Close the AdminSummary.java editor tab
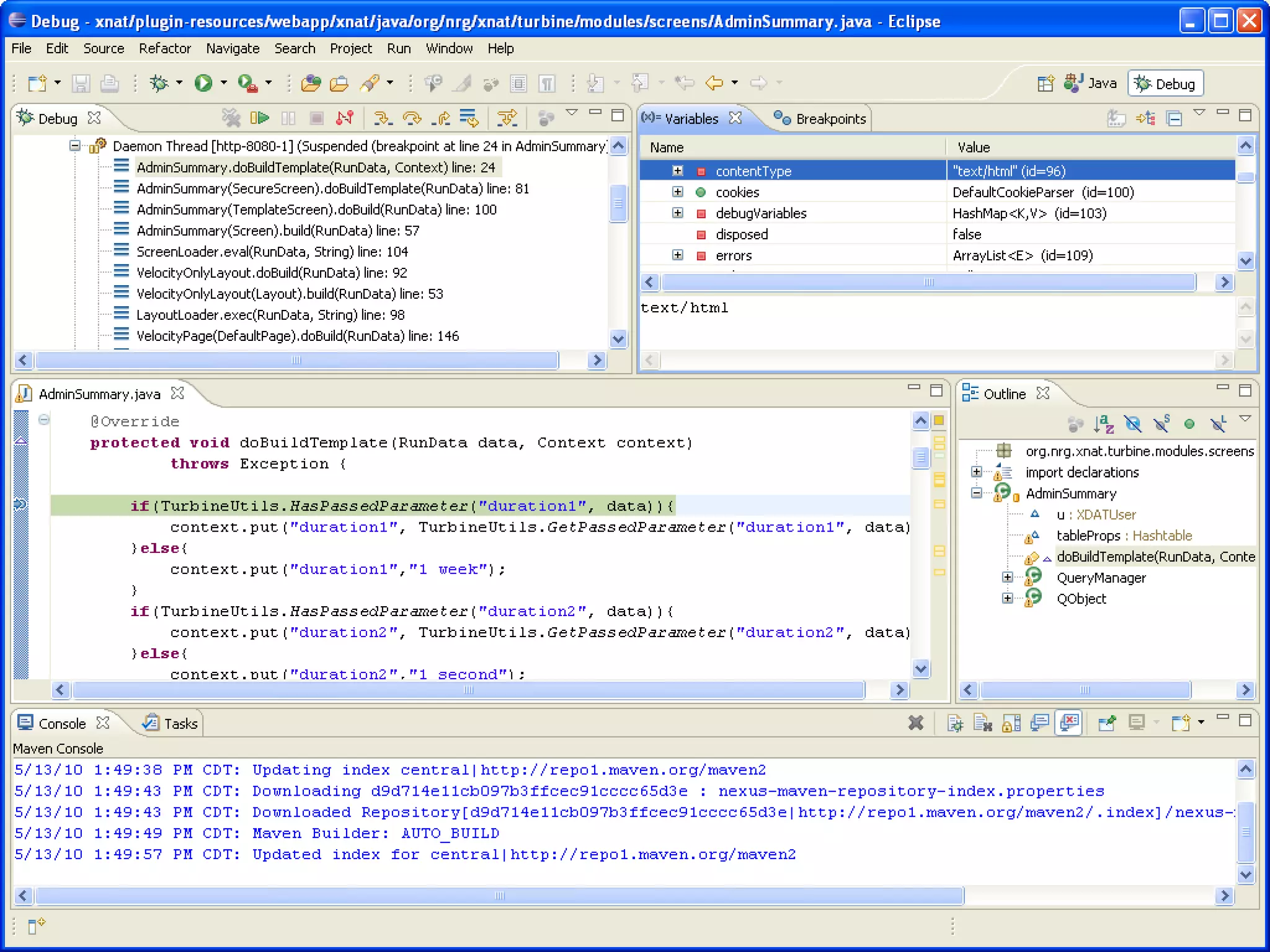1270x952 pixels. pos(177,393)
